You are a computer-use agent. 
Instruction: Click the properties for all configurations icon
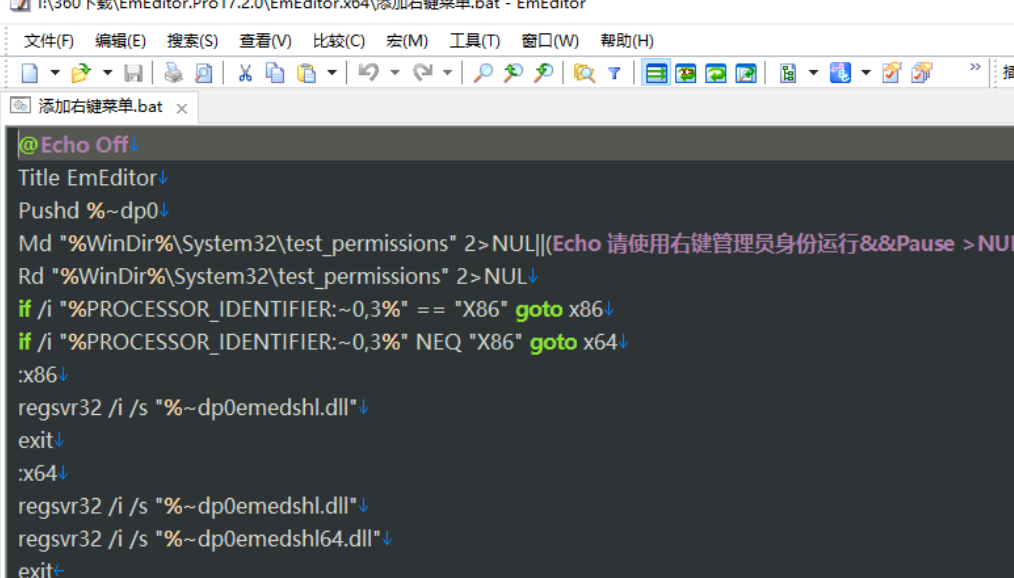tap(922, 73)
